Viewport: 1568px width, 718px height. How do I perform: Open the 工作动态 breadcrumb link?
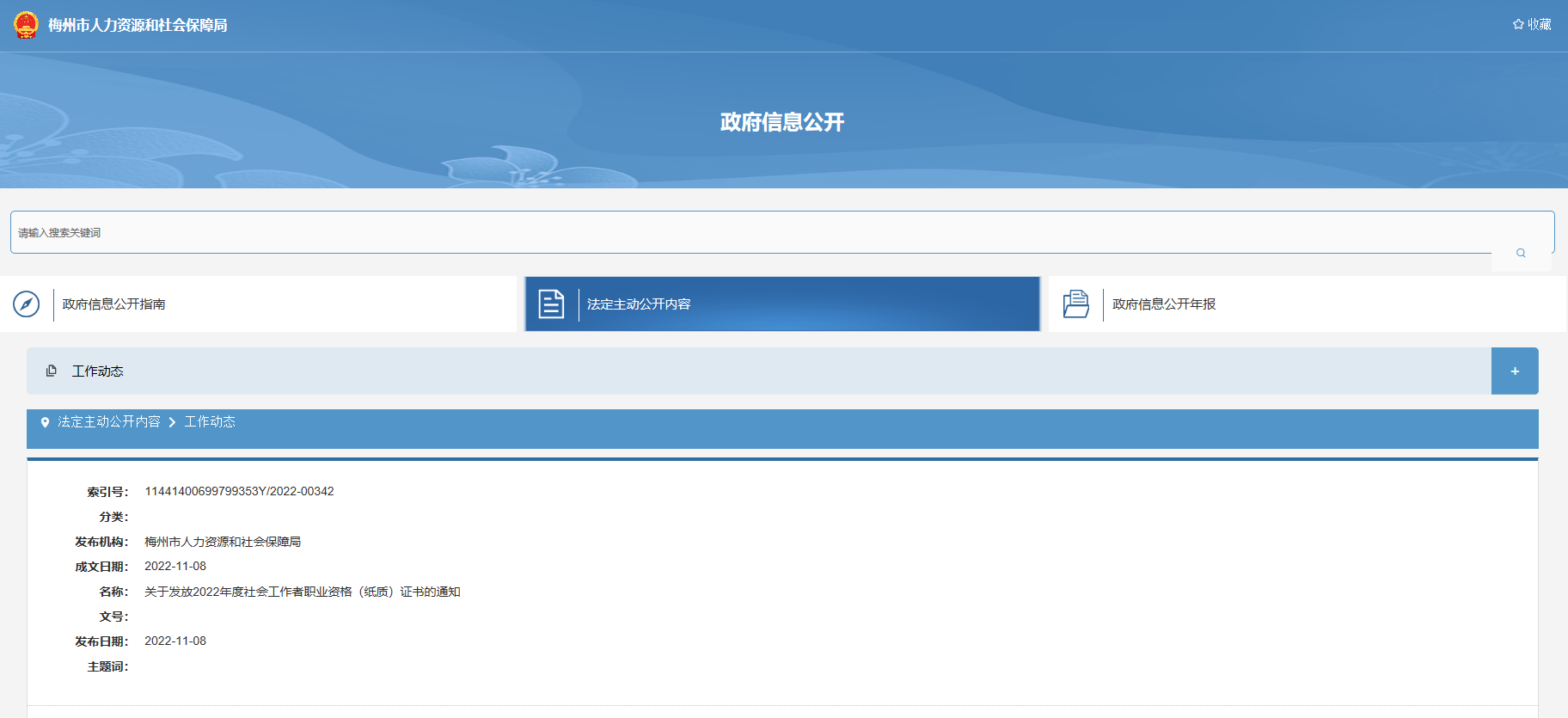click(x=210, y=421)
